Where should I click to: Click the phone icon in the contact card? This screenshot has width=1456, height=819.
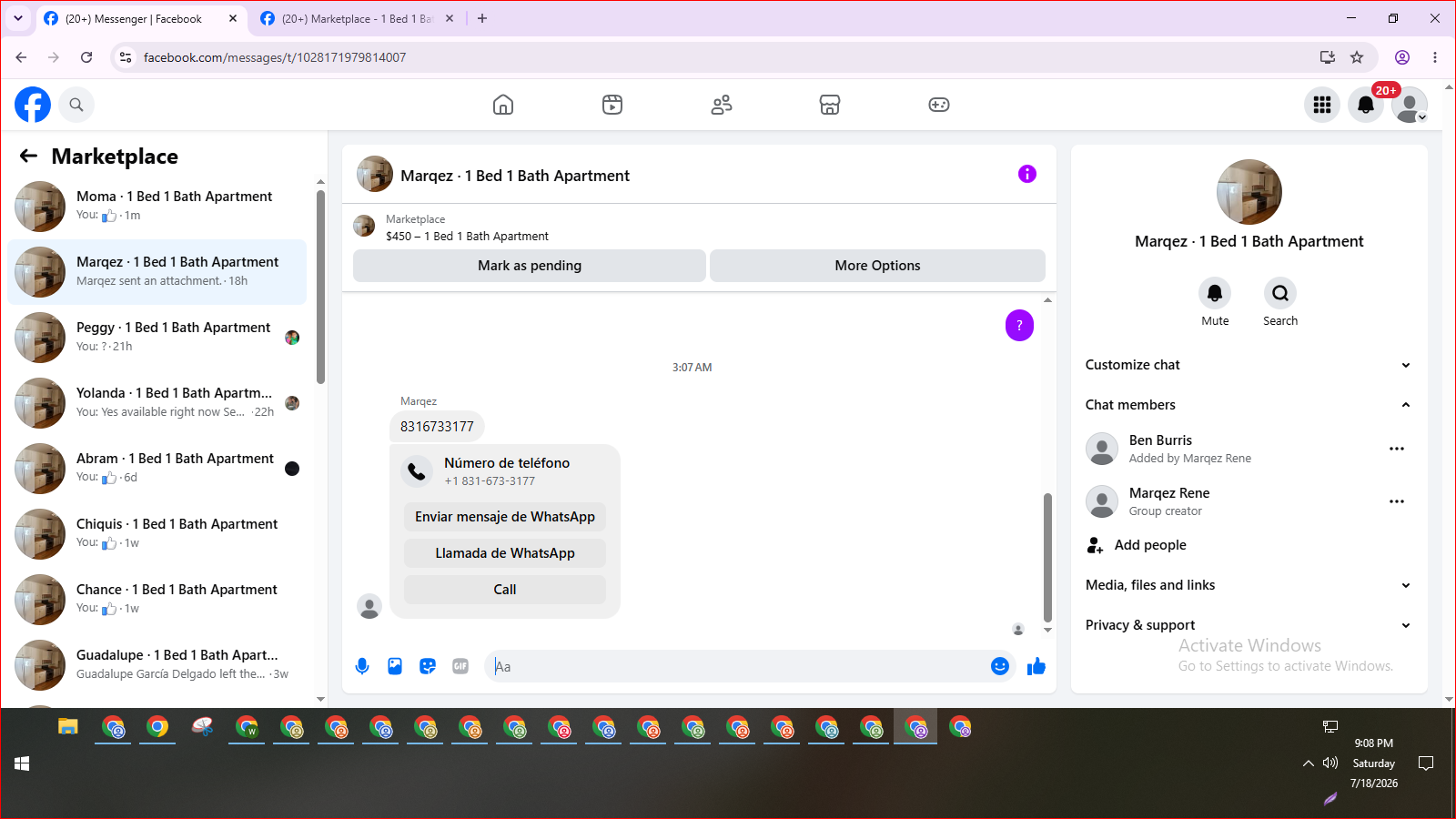coord(417,470)
